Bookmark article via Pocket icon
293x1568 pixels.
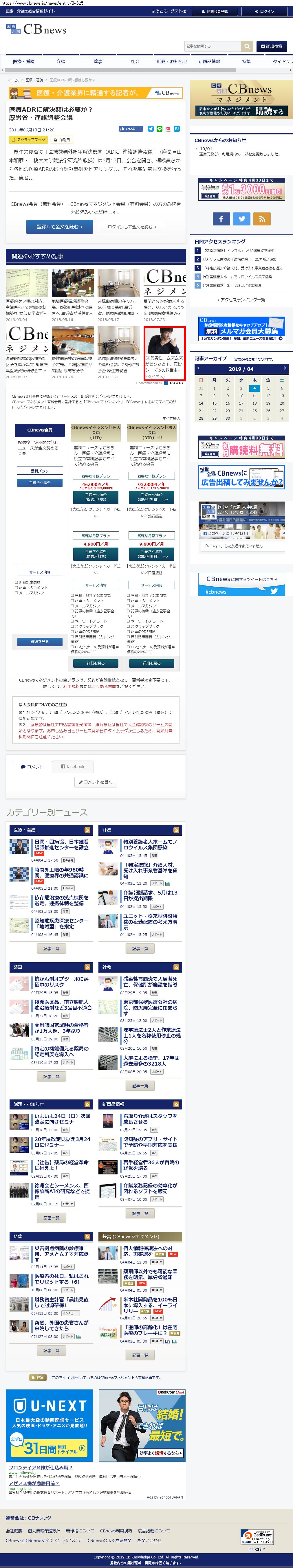[x=168, y=129]
